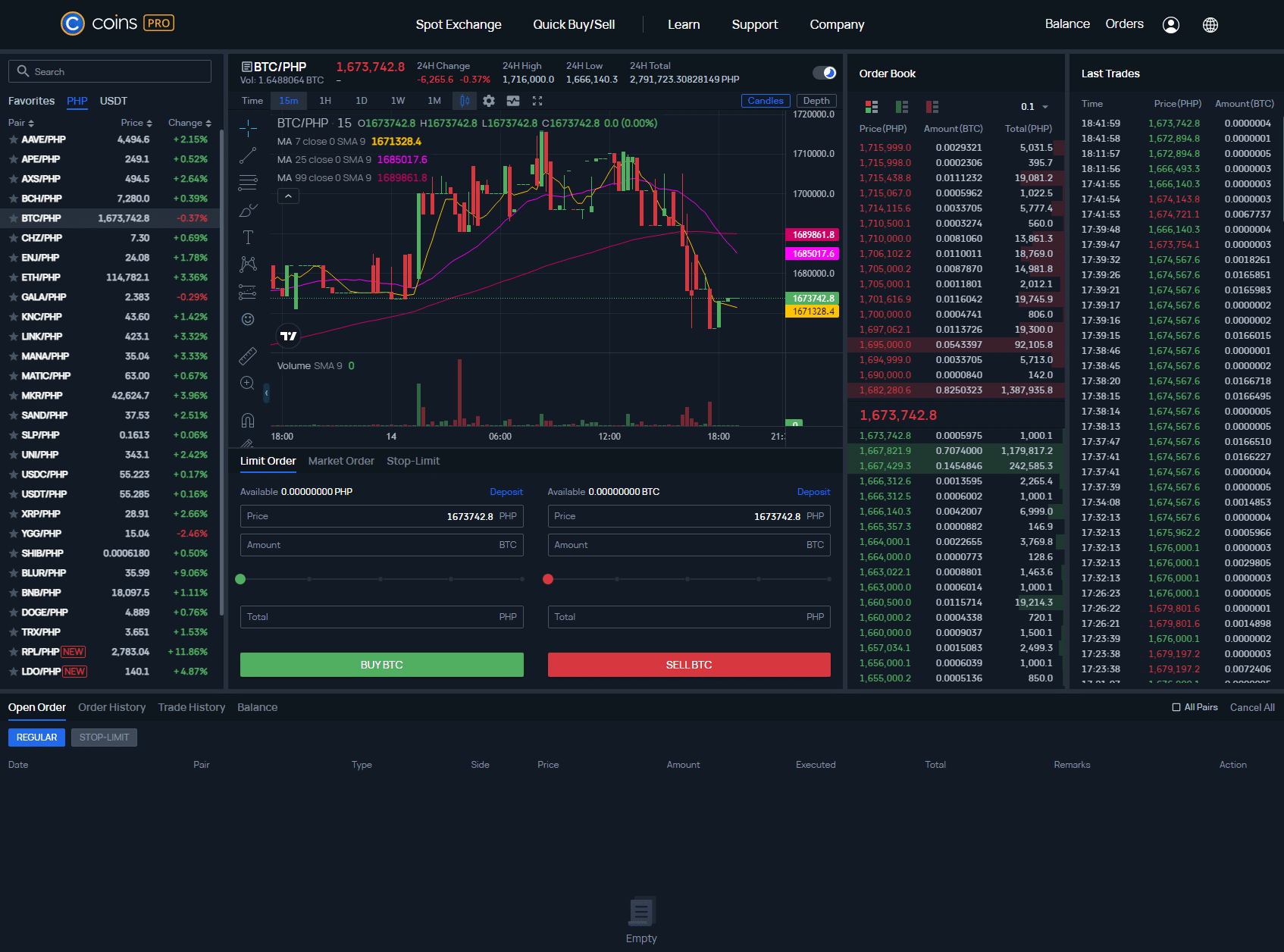The height and width of the screenshot is (952, 1284).
Task: Click Deposit link for PHP balance
Action: click(506, 492)
